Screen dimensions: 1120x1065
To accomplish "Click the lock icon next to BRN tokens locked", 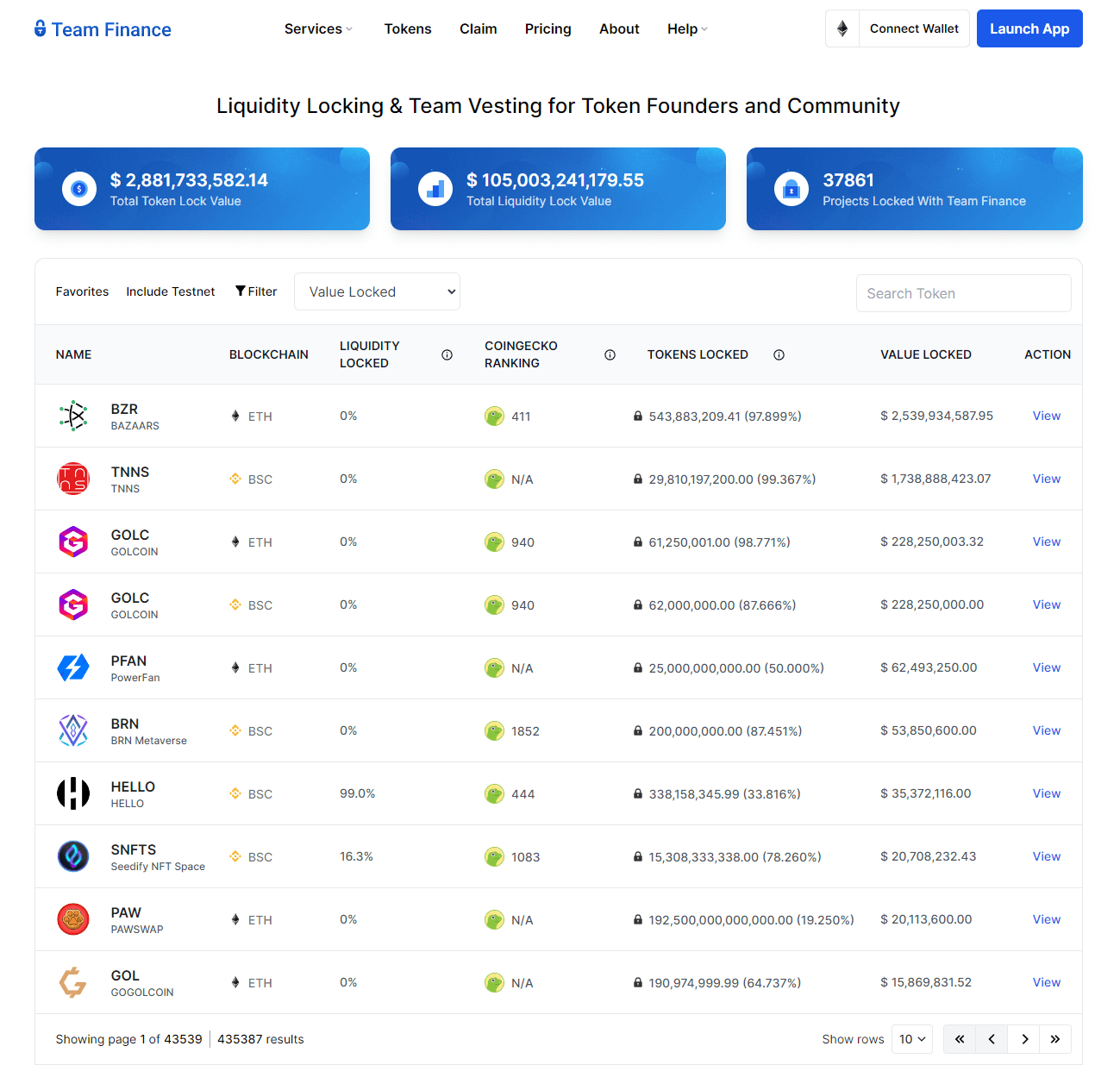I will 637,730.
